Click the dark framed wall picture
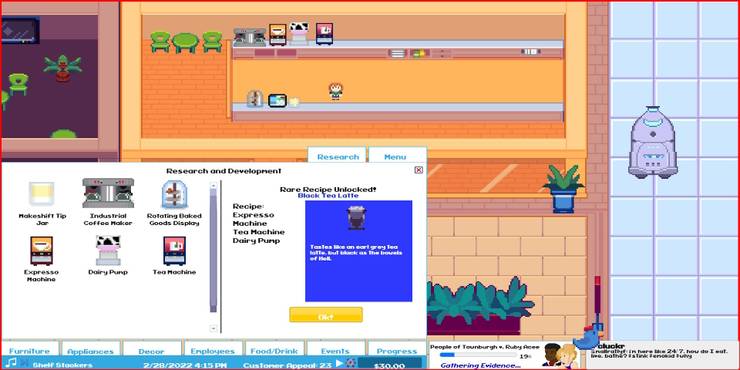Screen dimensions: 740x370 (x=20, y=30)
